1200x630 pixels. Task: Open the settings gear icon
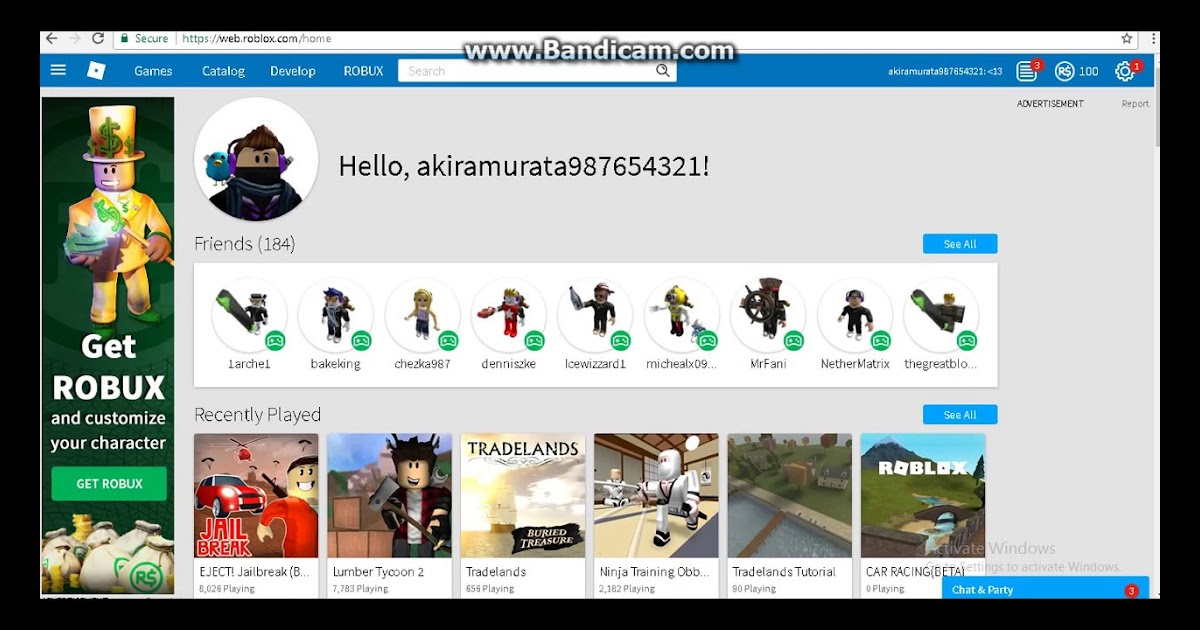[x=1125, y=71]
